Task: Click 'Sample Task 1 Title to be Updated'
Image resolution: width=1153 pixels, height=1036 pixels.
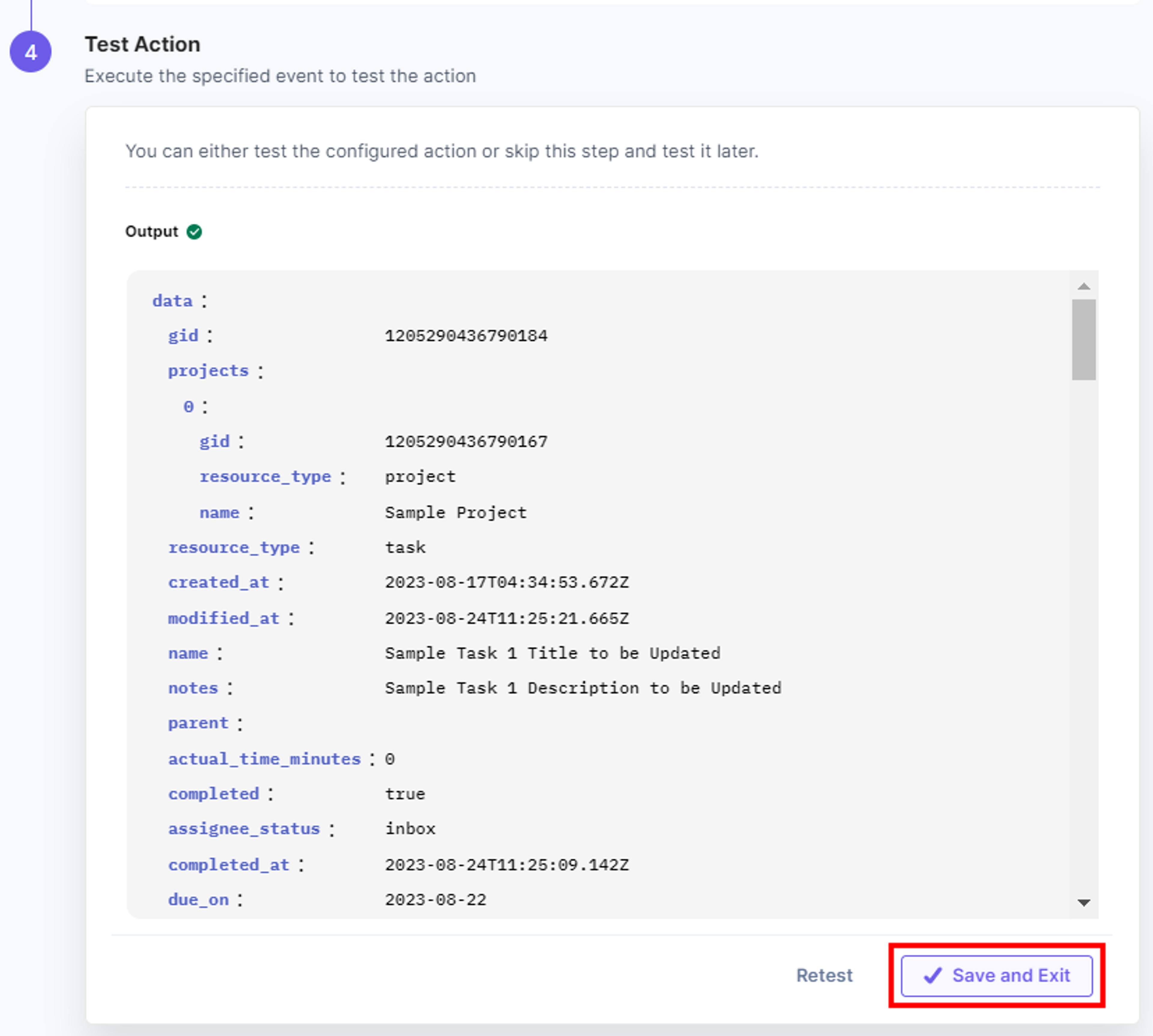Action: [x=552, y=653]
